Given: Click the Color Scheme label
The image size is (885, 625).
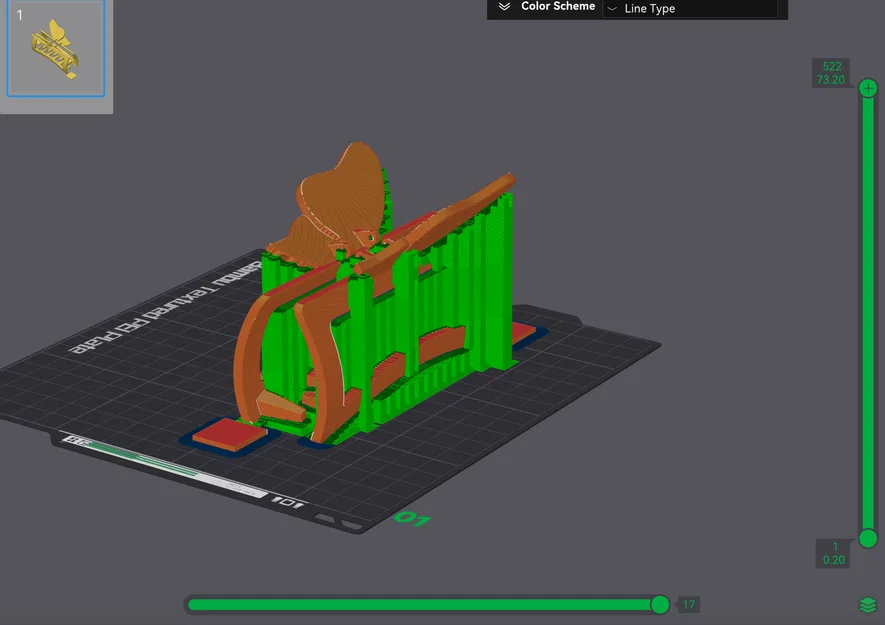Looking at the screenshot, I should (x=558, y=6).
